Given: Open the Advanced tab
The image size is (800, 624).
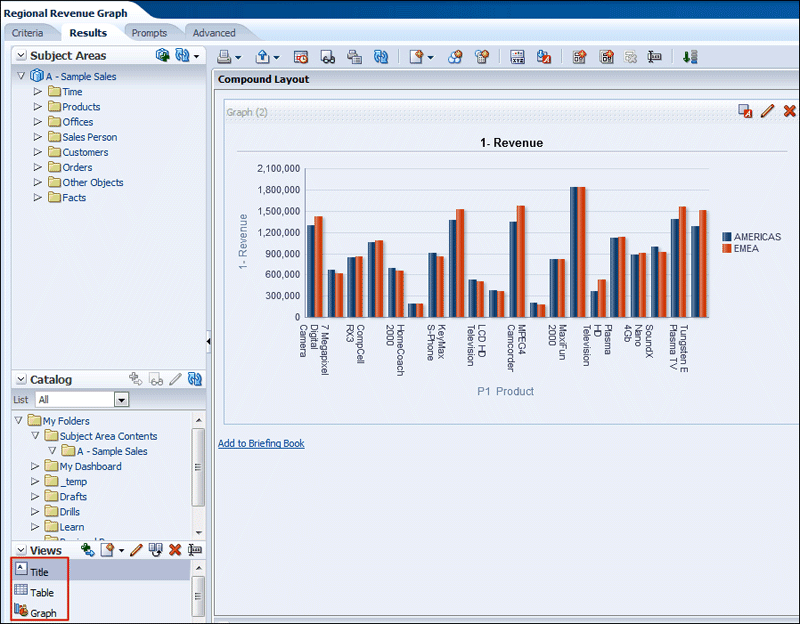Looking at the screenshot, I should 214,33.
